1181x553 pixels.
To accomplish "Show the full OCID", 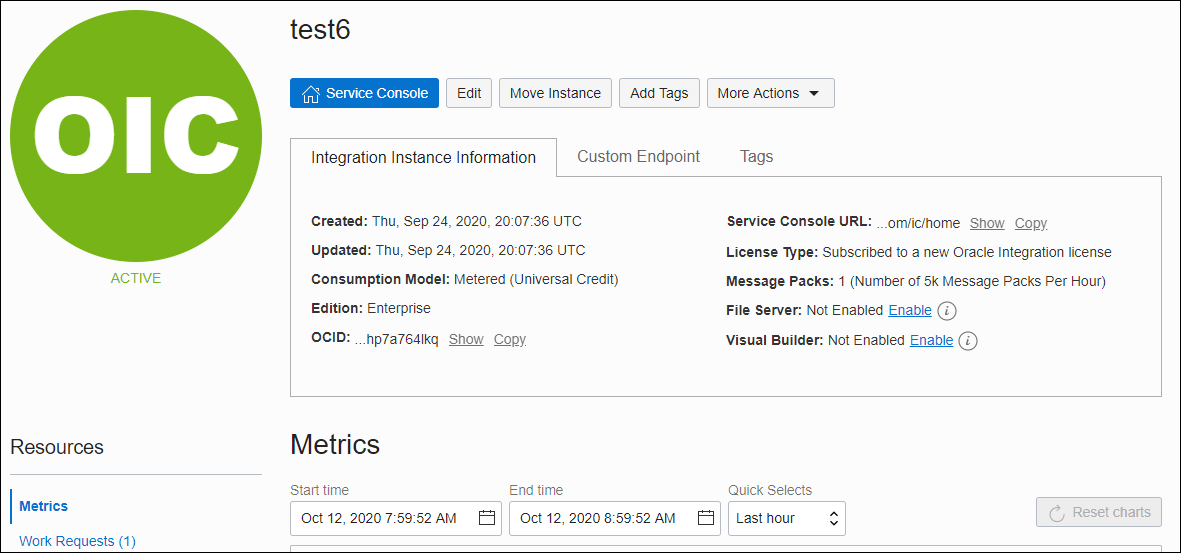I will point(466,339).
